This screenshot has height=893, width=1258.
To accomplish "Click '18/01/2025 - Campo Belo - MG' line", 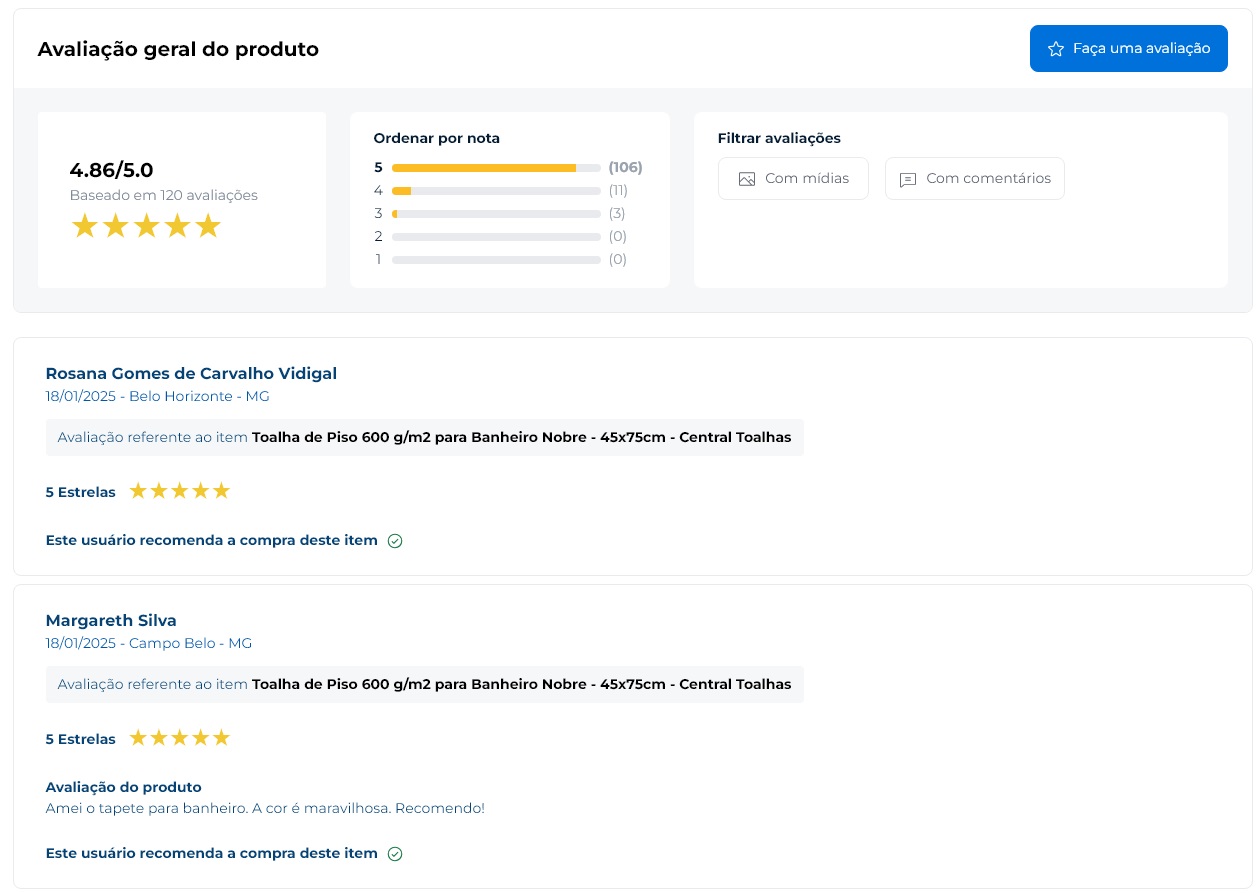I will coord(149,643).
